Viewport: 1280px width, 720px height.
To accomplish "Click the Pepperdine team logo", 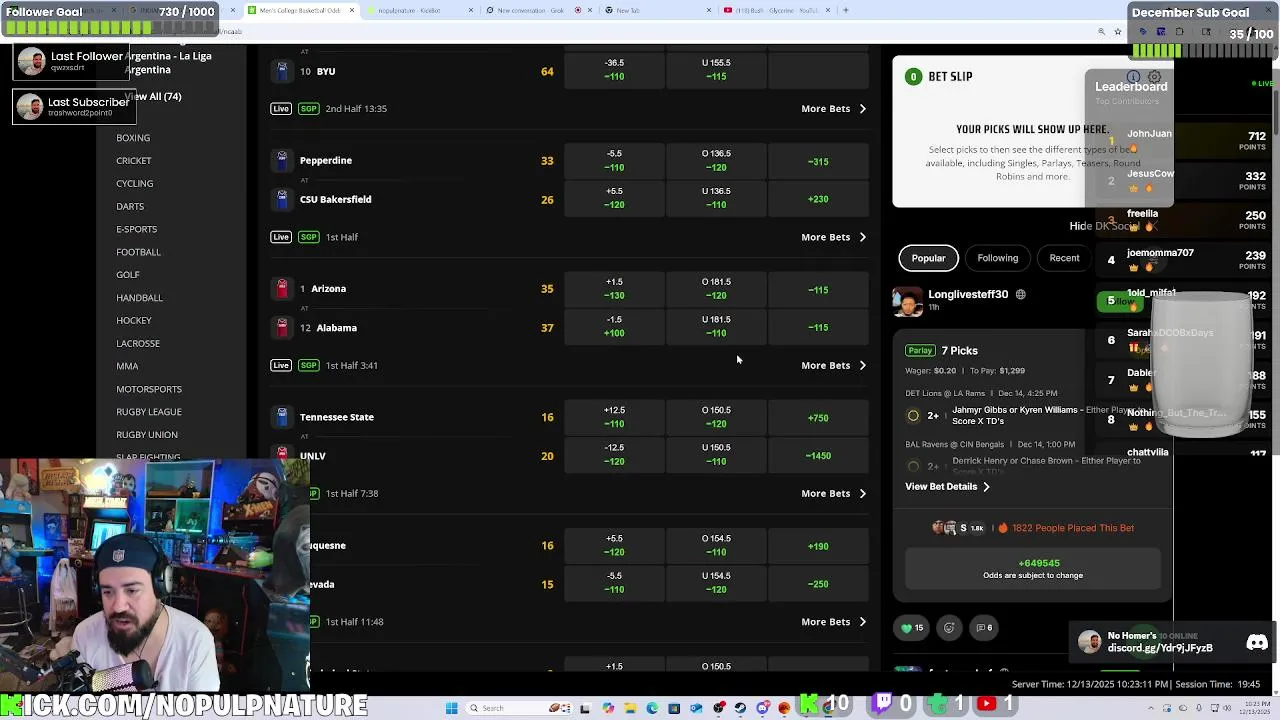I will pyautogui.click(x=282, y=160).
